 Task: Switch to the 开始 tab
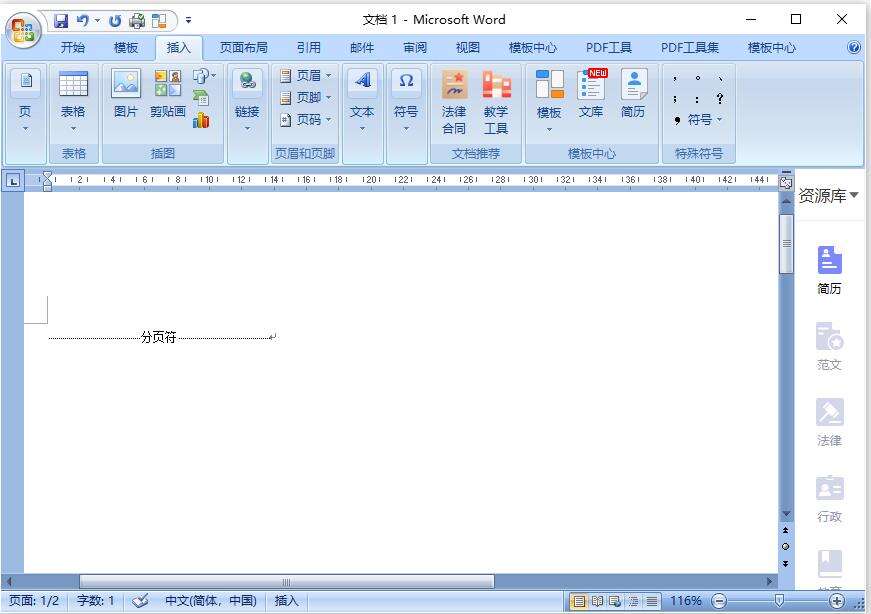73,48
